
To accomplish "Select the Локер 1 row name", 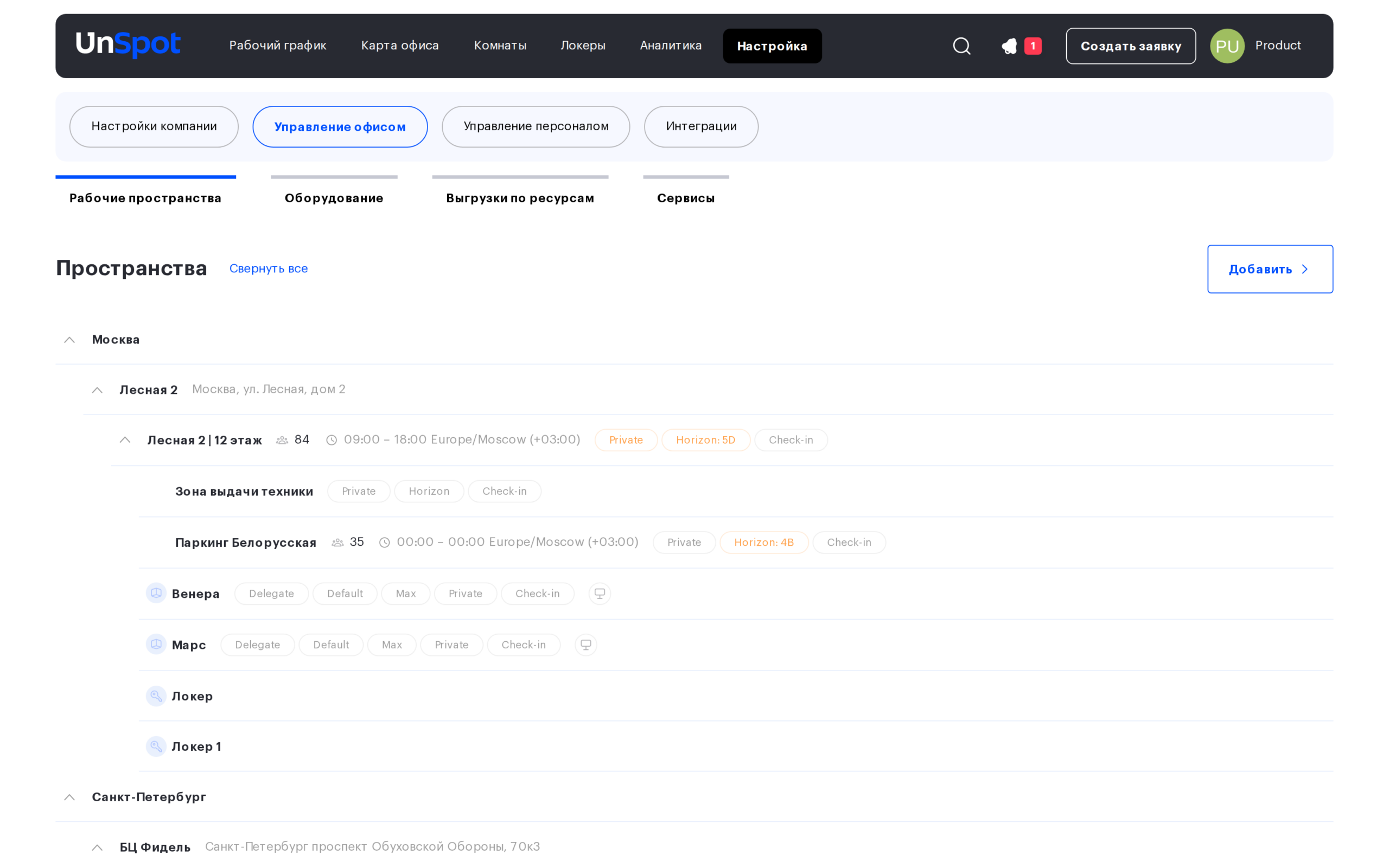I will point(196,746).
